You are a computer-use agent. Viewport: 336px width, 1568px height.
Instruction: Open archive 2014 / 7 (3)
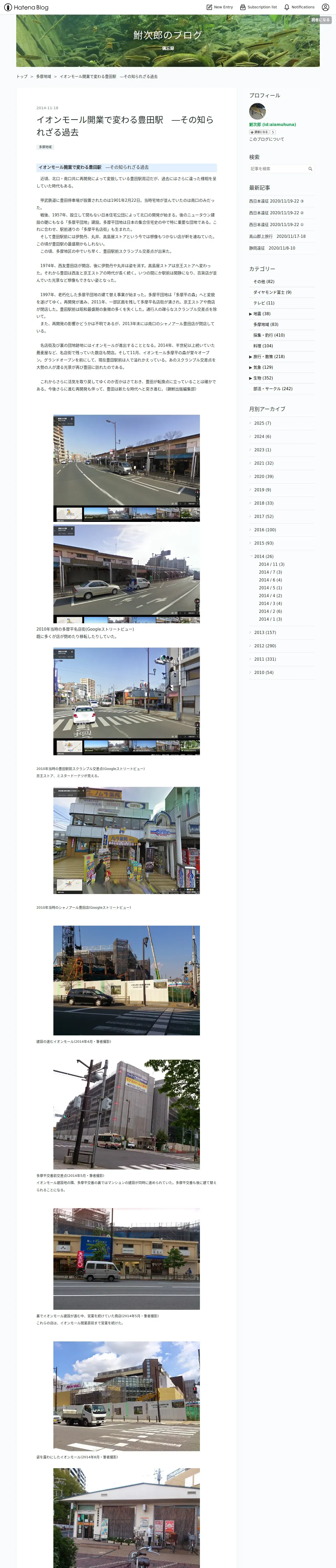pyautogui.click(x=270, y=572)
